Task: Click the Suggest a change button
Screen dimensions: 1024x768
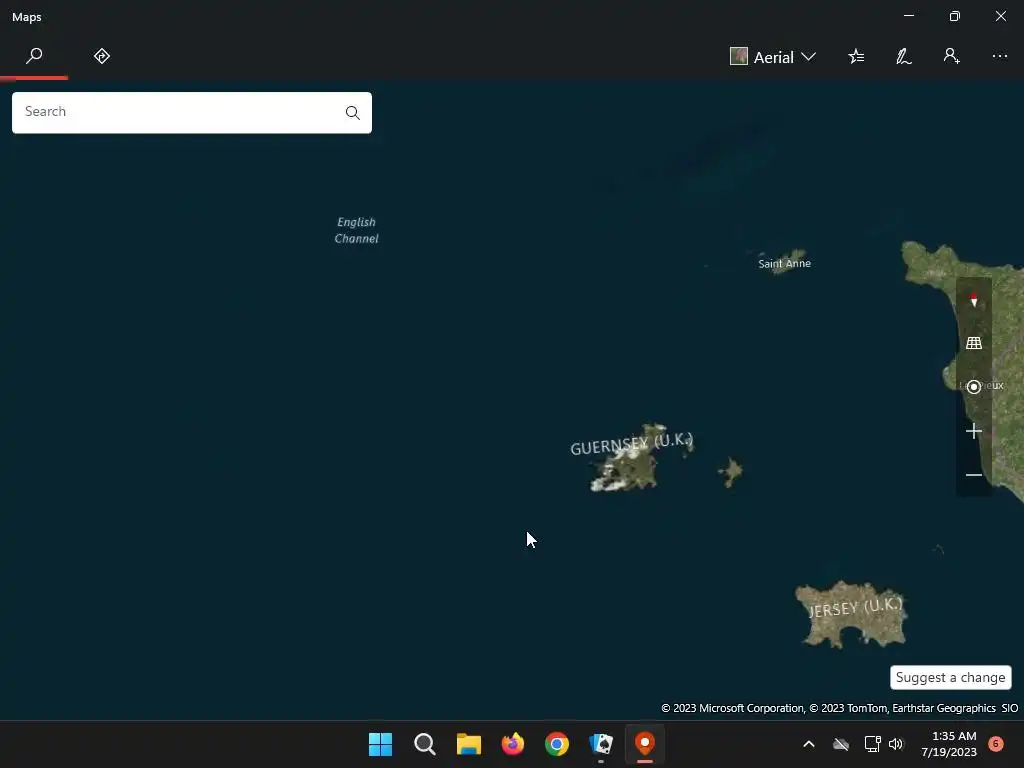Action: [950, 677]
